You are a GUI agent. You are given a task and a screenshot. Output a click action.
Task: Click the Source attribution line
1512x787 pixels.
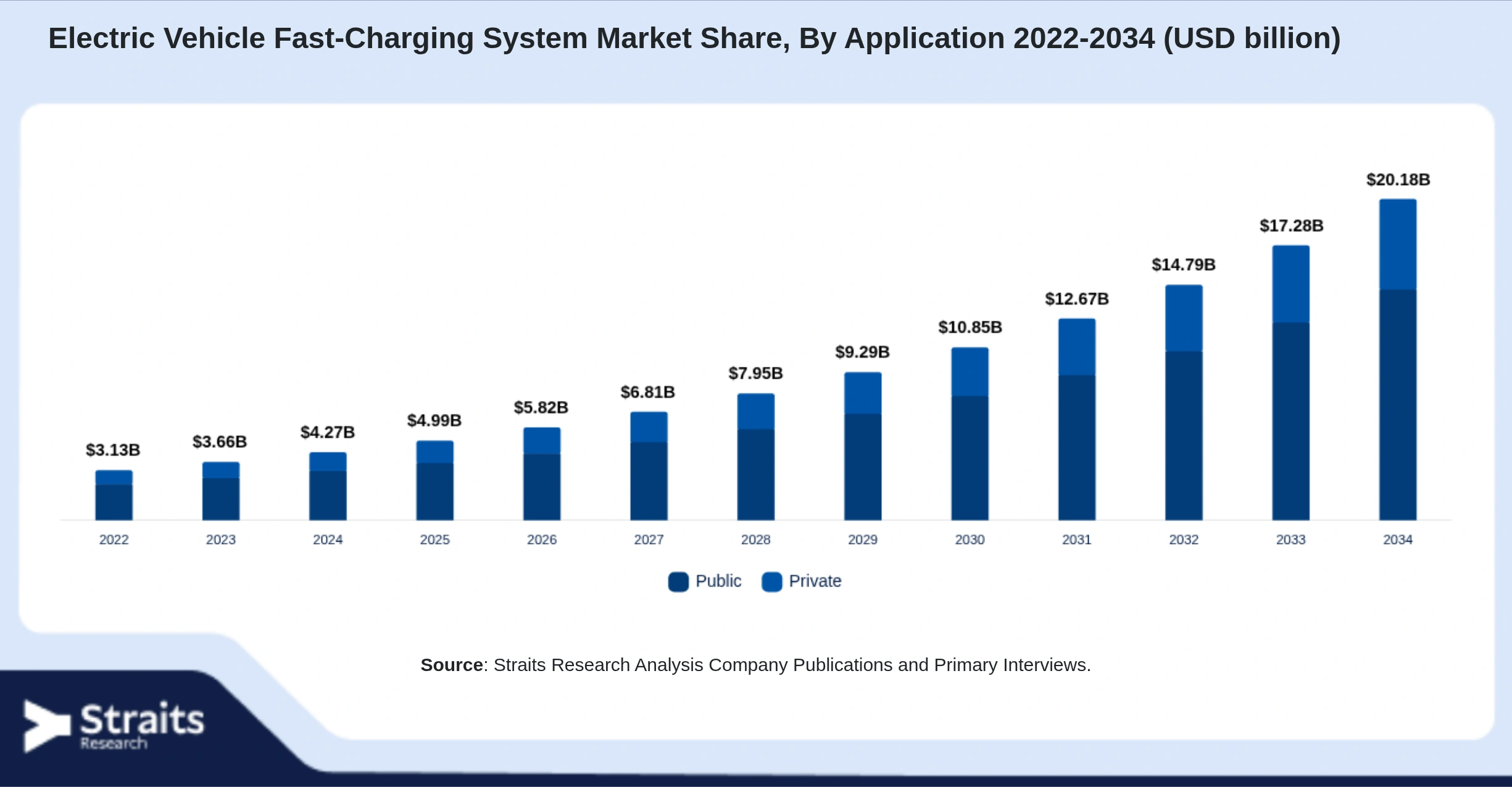[x=756, y=665]
